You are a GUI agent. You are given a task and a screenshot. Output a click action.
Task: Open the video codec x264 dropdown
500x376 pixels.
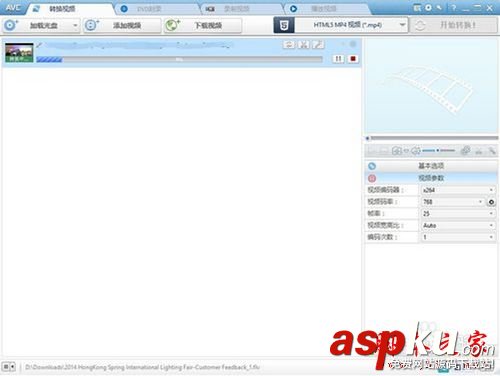pos(458,190)
